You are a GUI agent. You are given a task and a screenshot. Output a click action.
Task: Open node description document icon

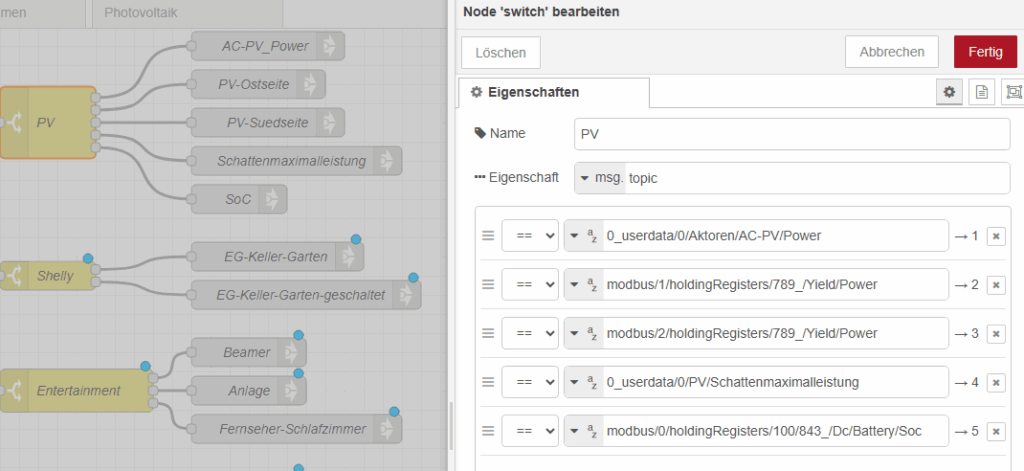(981, 92)
